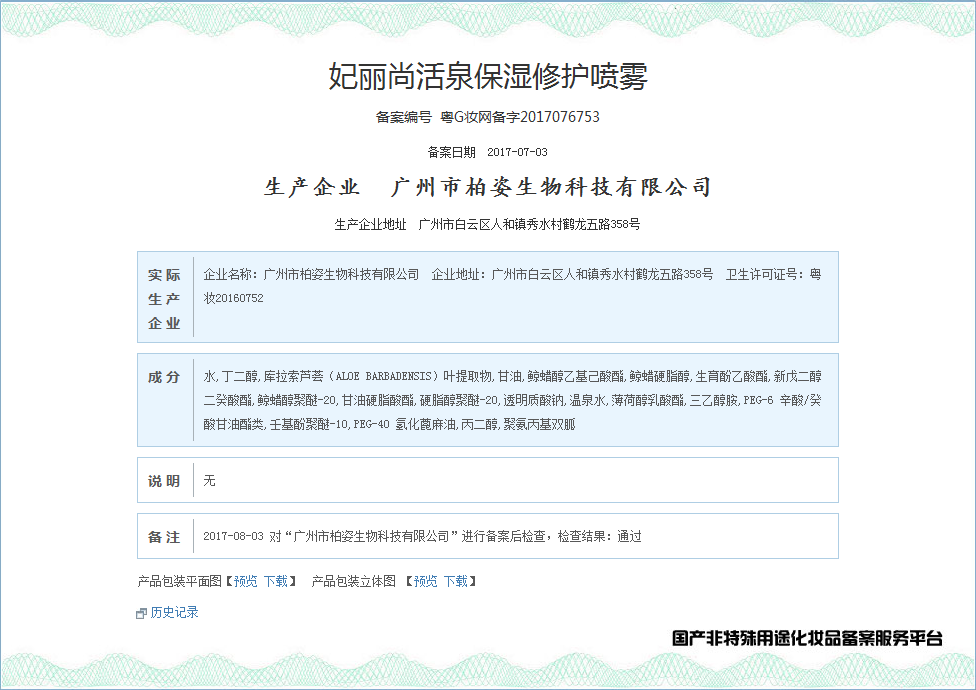Click the ingredient 氢化蓖麻油
Image resolution: width=976 pixels, height=690 pixels.
tap(426, 424)
